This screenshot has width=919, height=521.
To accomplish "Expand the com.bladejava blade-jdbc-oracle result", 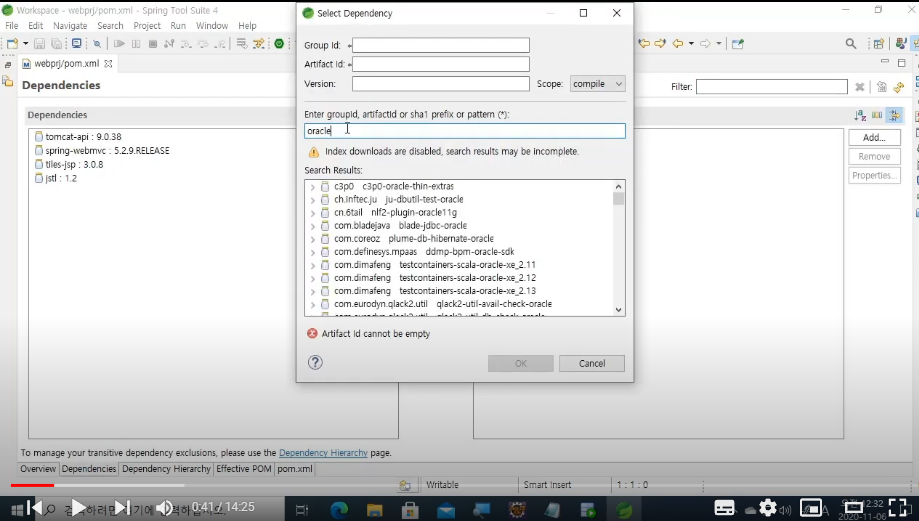I will coord(312,226).
